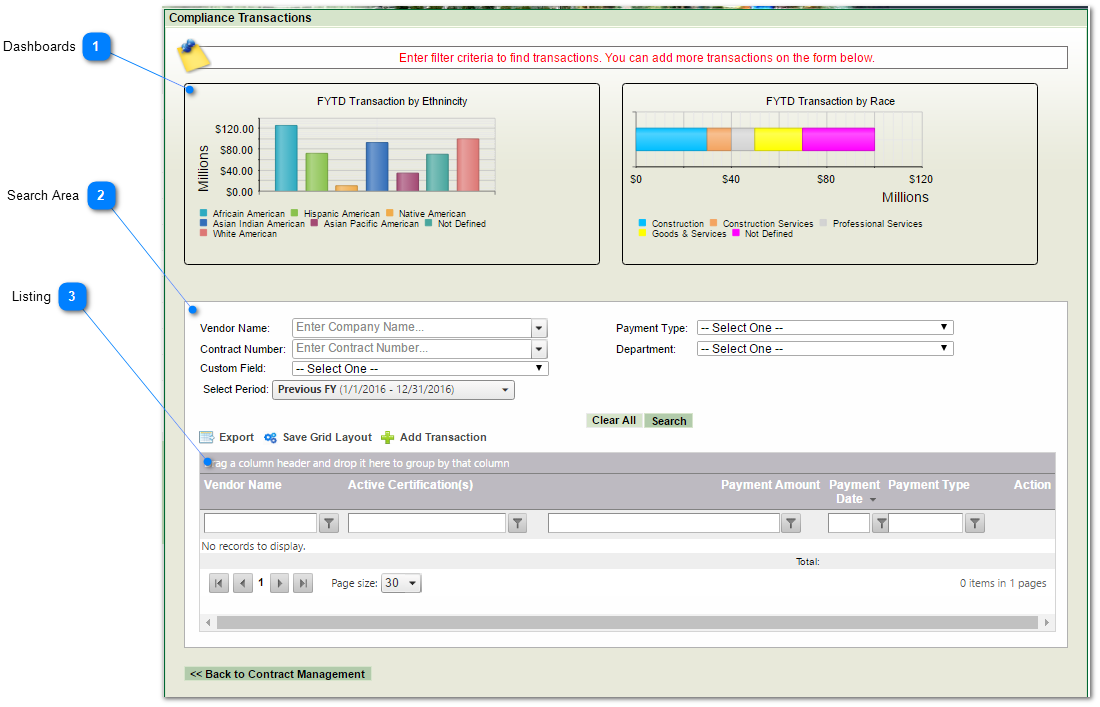Click into the Vendor Name company input

(x=411, y=328)
